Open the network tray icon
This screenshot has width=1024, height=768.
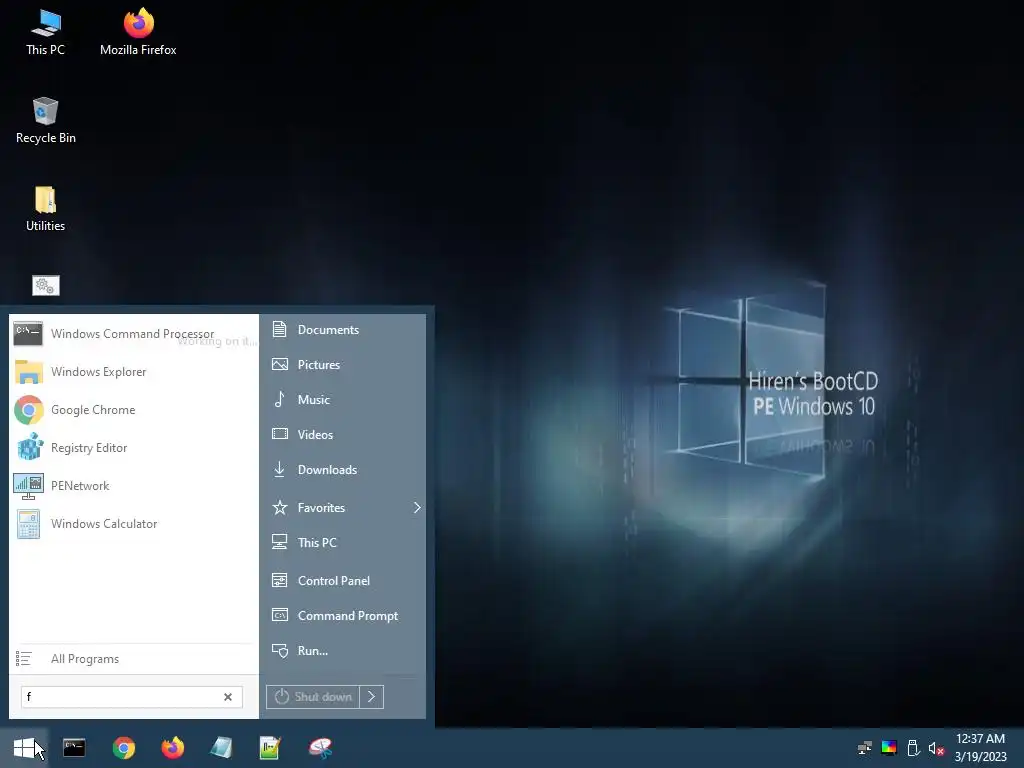click(x=865, y=748)
